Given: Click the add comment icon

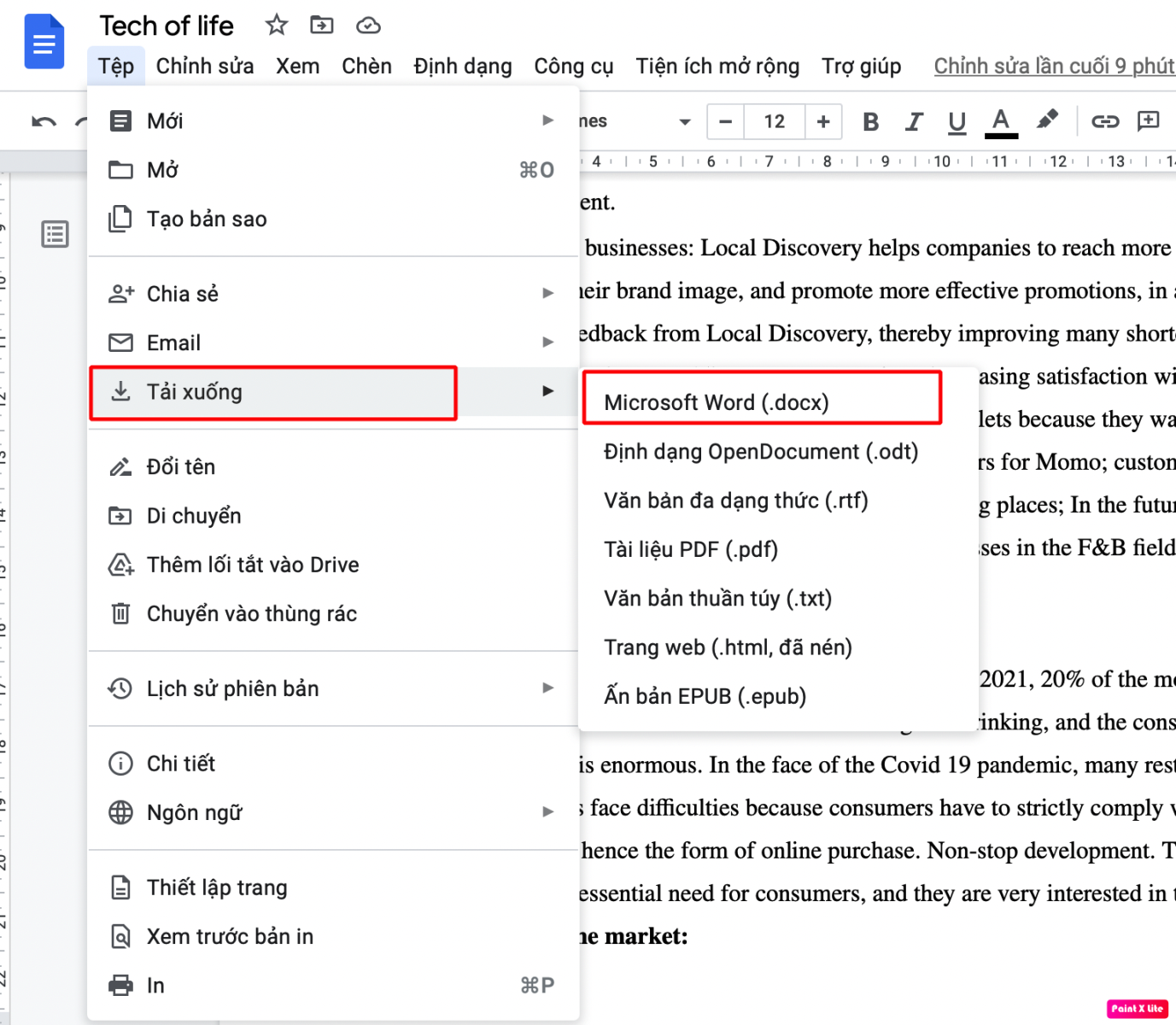Looking at the screenshot, I should point(1149,121).
